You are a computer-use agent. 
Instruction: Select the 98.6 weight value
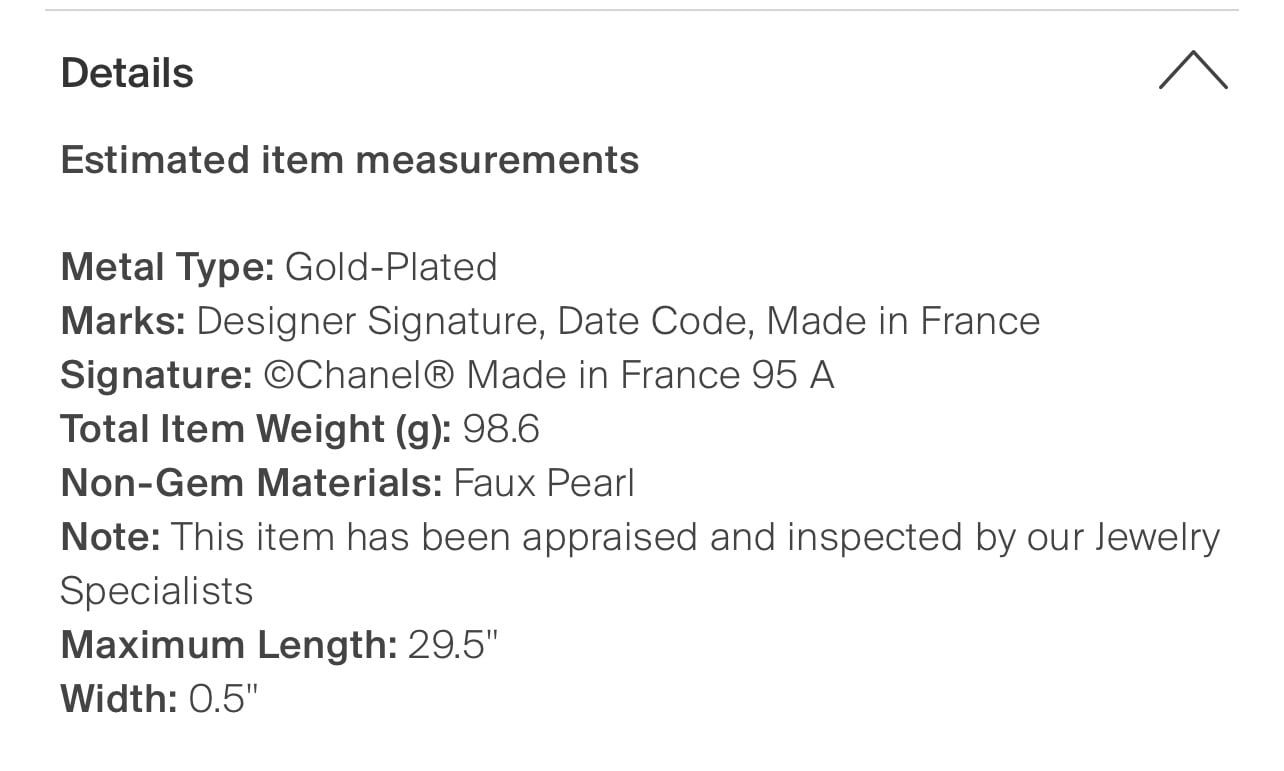point(501,429)
